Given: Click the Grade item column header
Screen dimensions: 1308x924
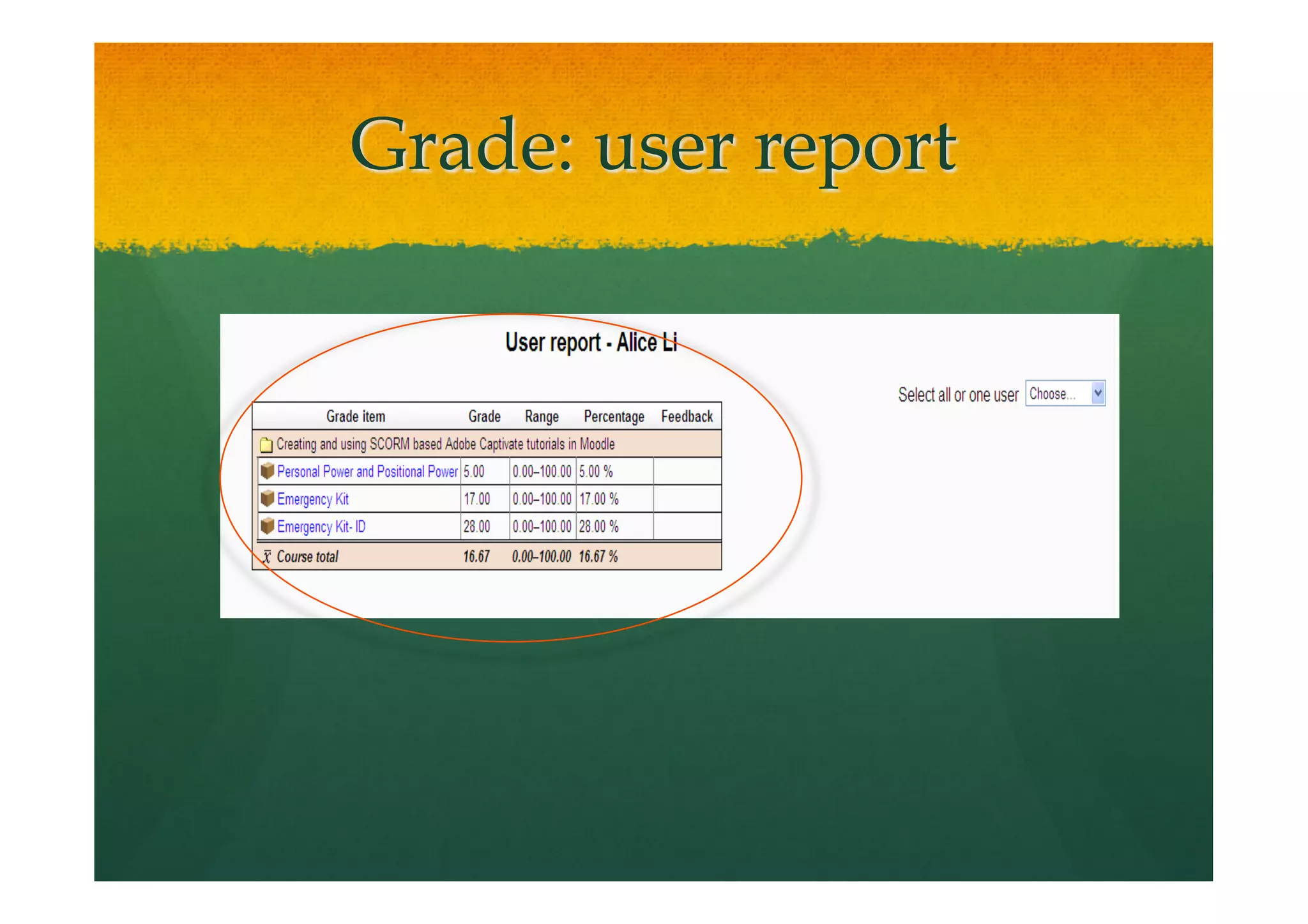Looking at the screenshot, I should pyautogui.click(x=356, y=416).
